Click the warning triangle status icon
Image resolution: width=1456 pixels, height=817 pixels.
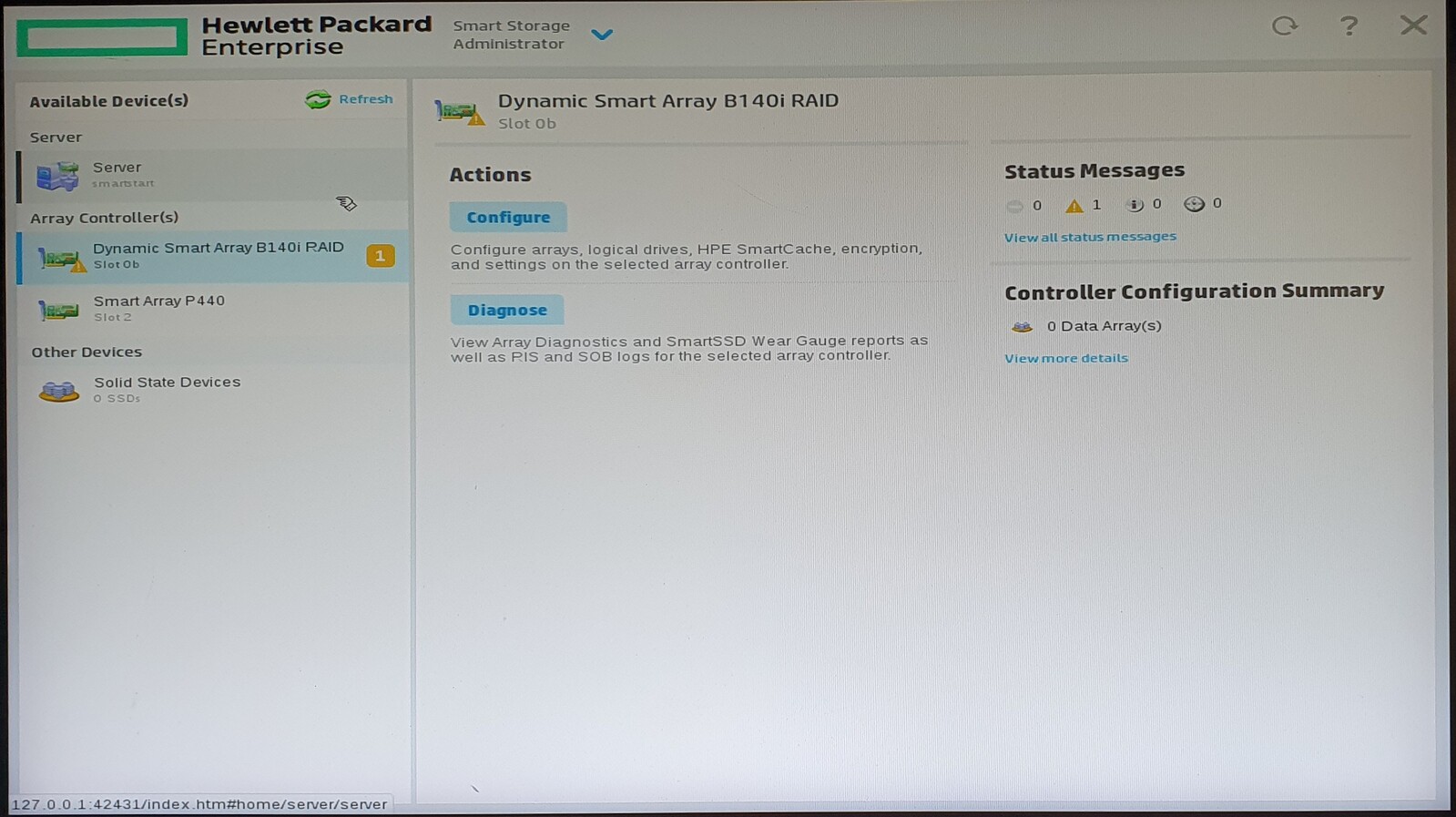point(1074,206)
